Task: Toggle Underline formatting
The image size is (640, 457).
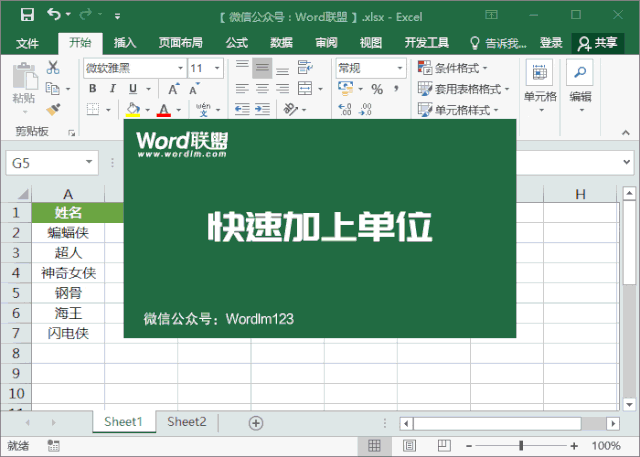Action: click(133, 89)
